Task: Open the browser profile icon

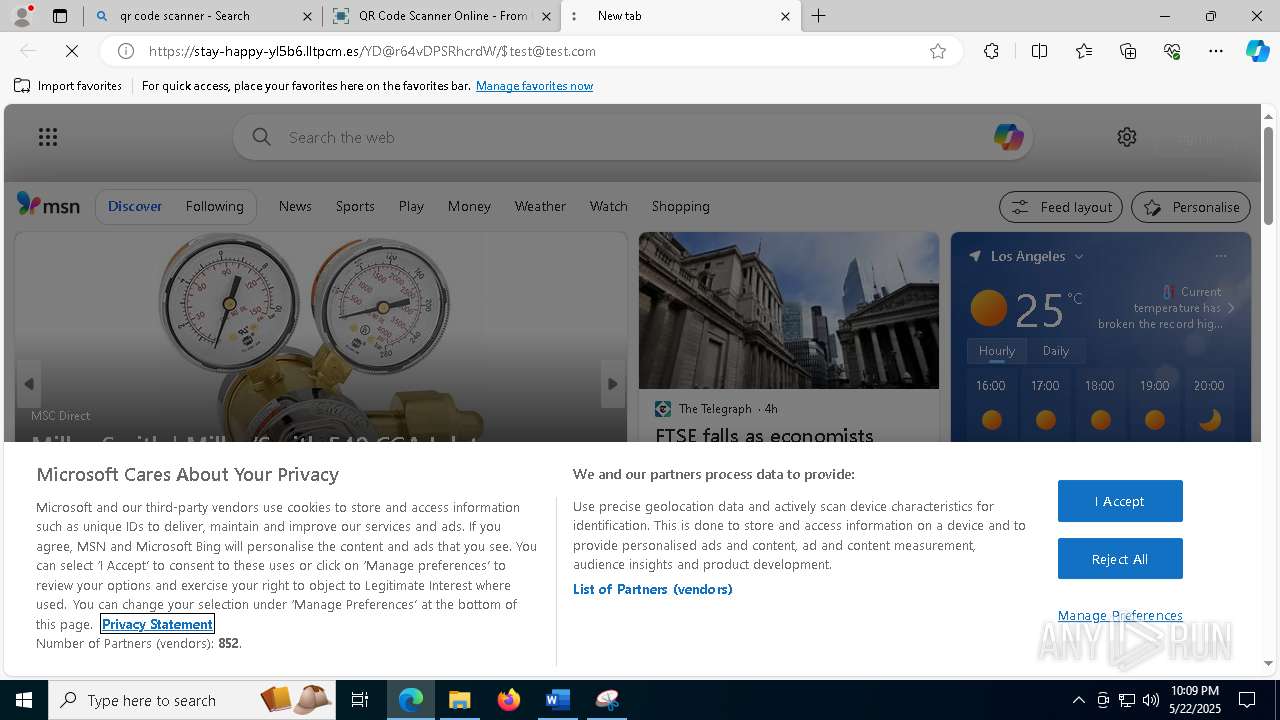Action: coord(21,16)
